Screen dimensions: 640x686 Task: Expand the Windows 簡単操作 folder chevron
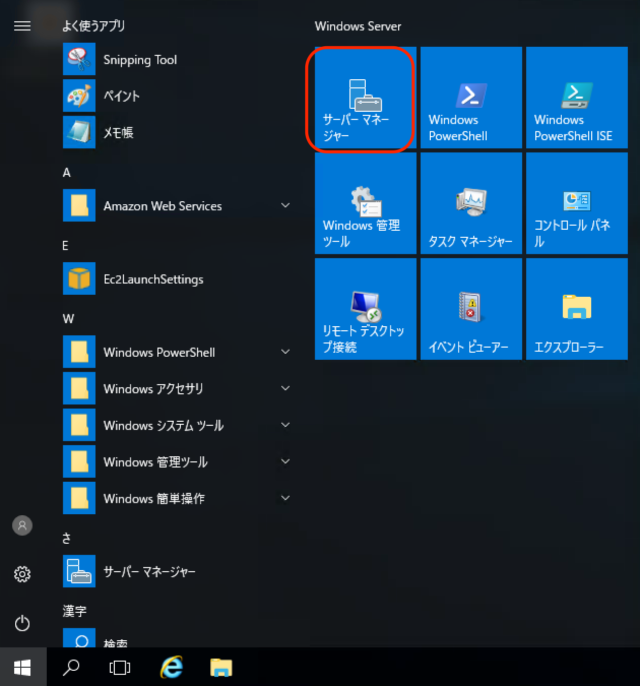(285, 498)
